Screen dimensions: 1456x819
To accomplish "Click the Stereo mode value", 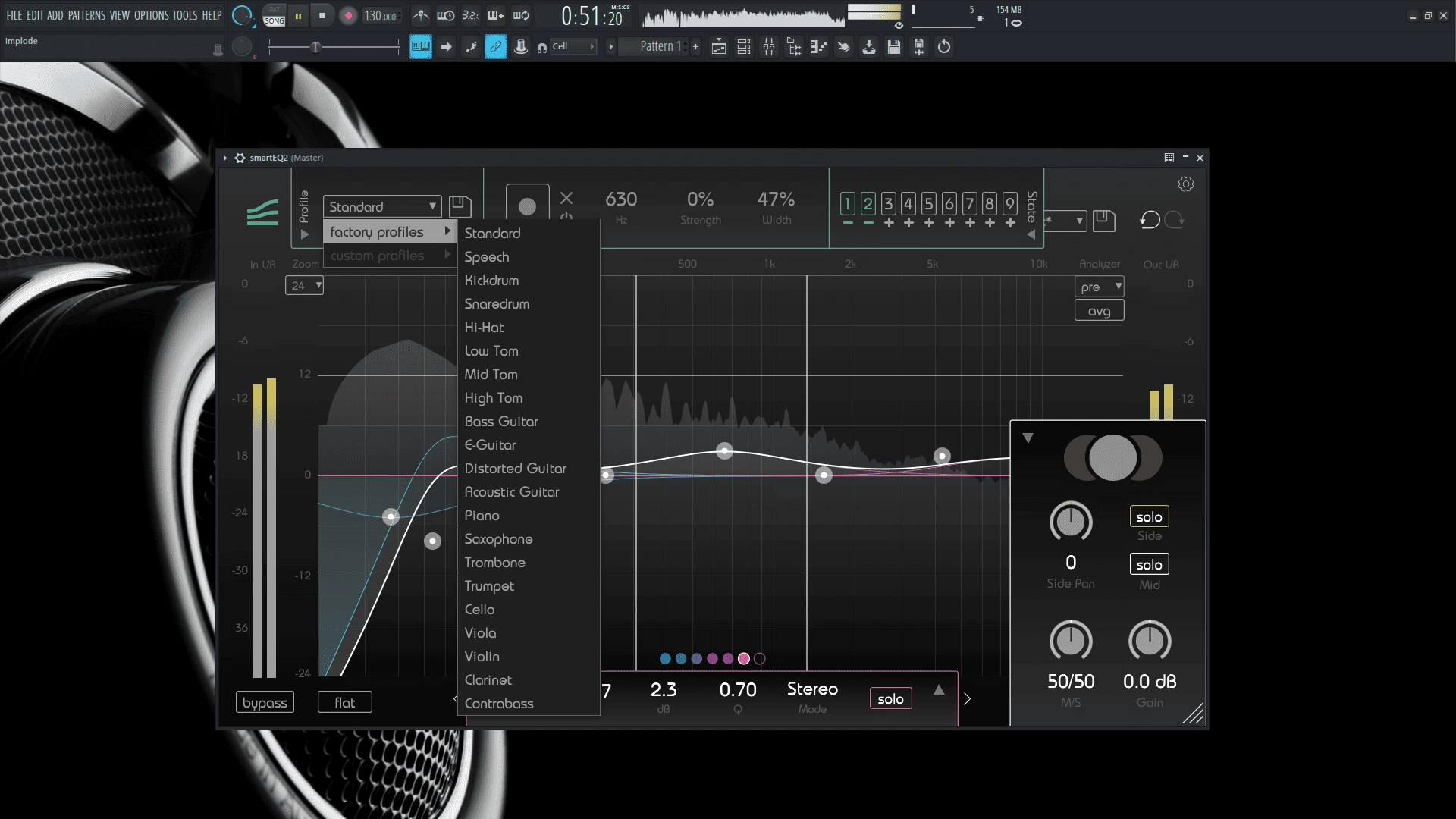I will (x=812, y=689).
